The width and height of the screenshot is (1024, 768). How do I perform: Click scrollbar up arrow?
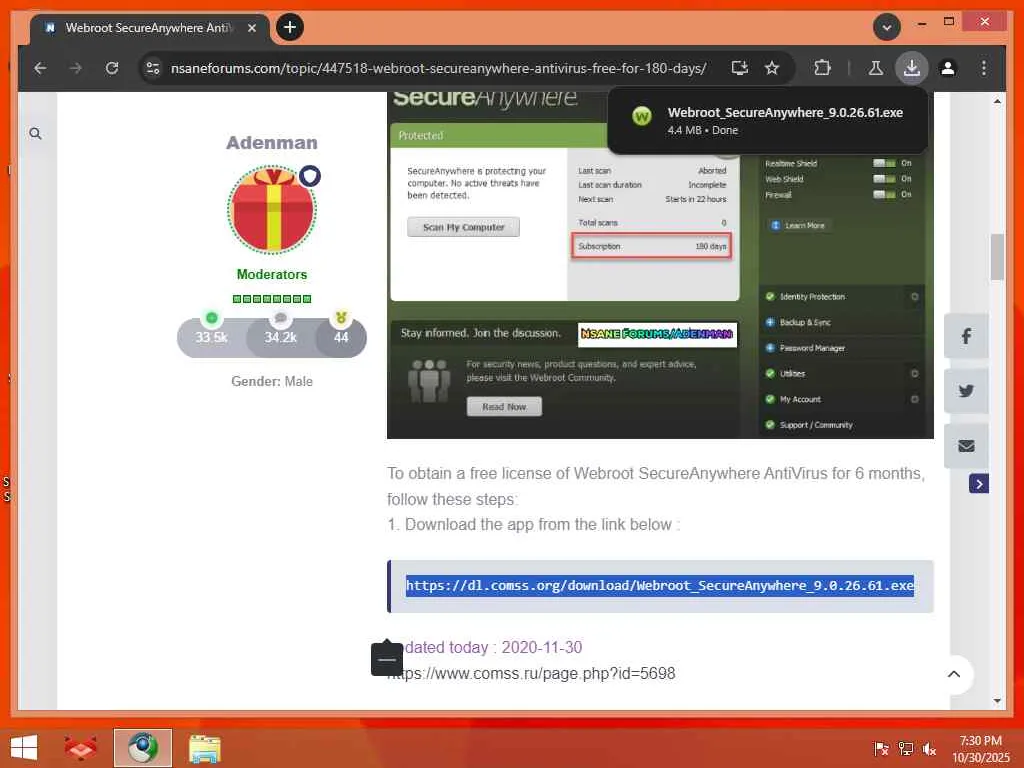coord(997,102)
